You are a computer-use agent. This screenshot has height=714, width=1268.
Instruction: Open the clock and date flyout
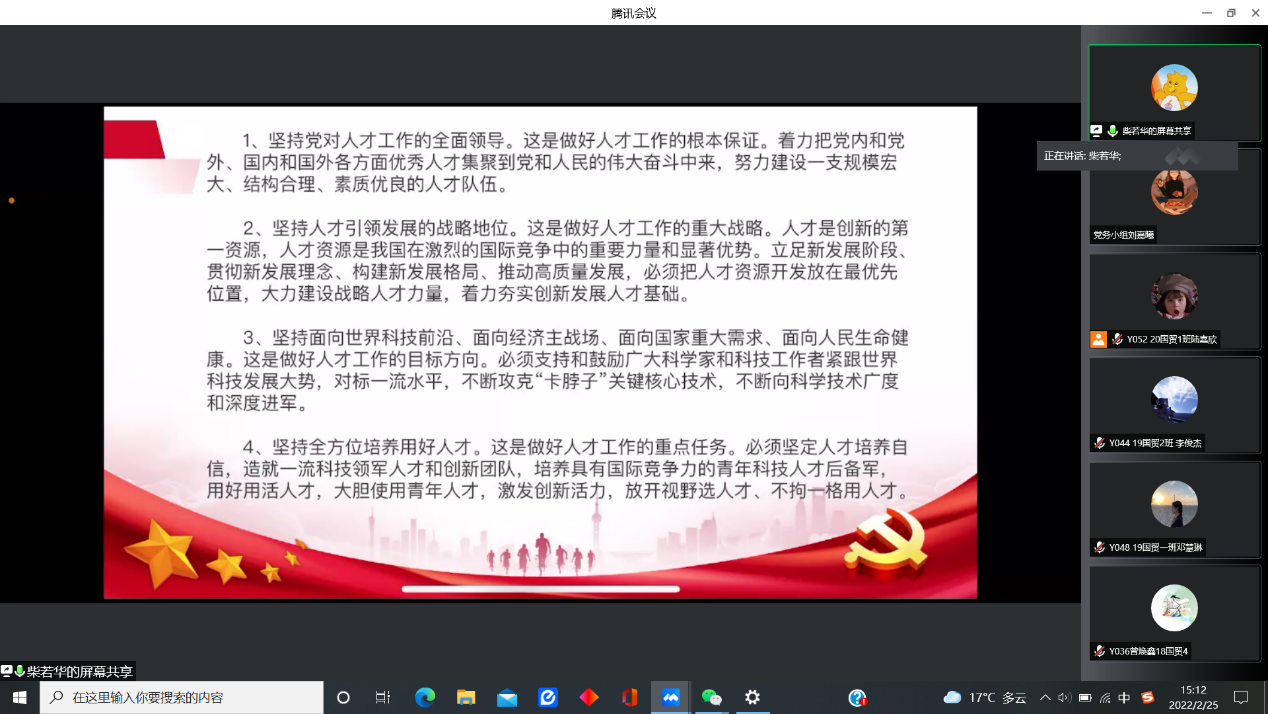[1194, 697]
